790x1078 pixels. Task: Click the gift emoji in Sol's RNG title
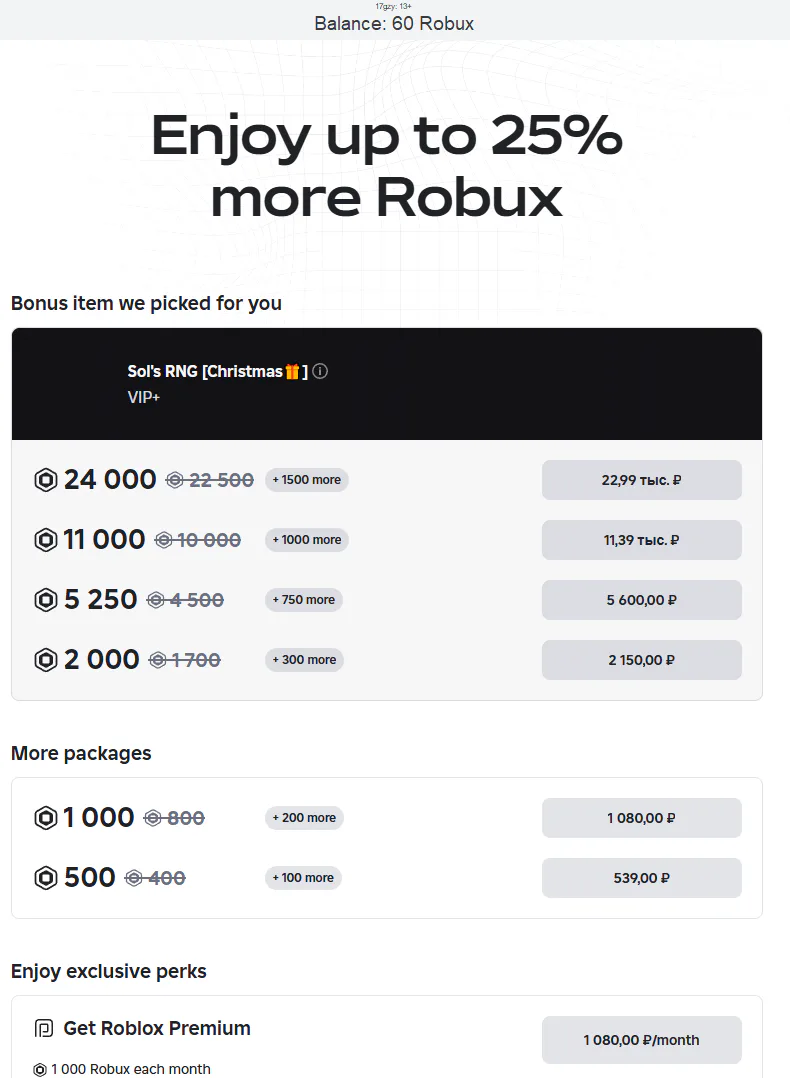(x=292, y=372)
